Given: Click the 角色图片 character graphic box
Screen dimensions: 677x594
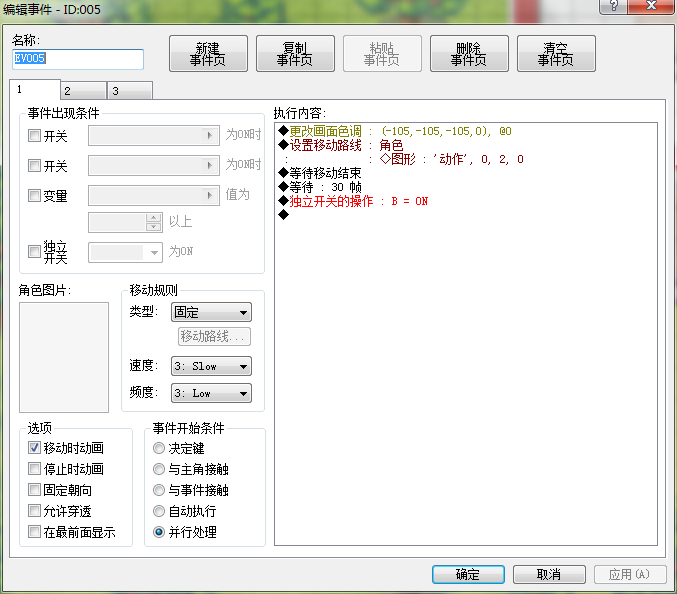Looking at the screenshot, I should 64,357.
